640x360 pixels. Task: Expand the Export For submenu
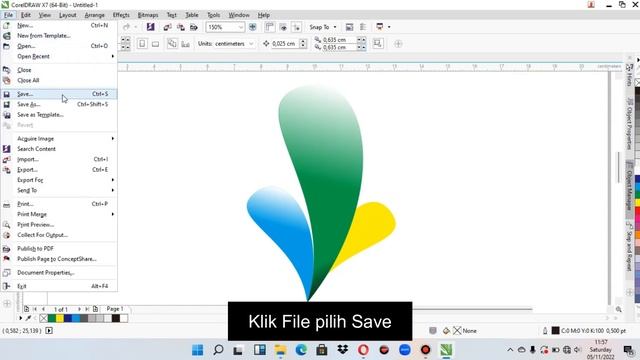[x=59, y=180]
